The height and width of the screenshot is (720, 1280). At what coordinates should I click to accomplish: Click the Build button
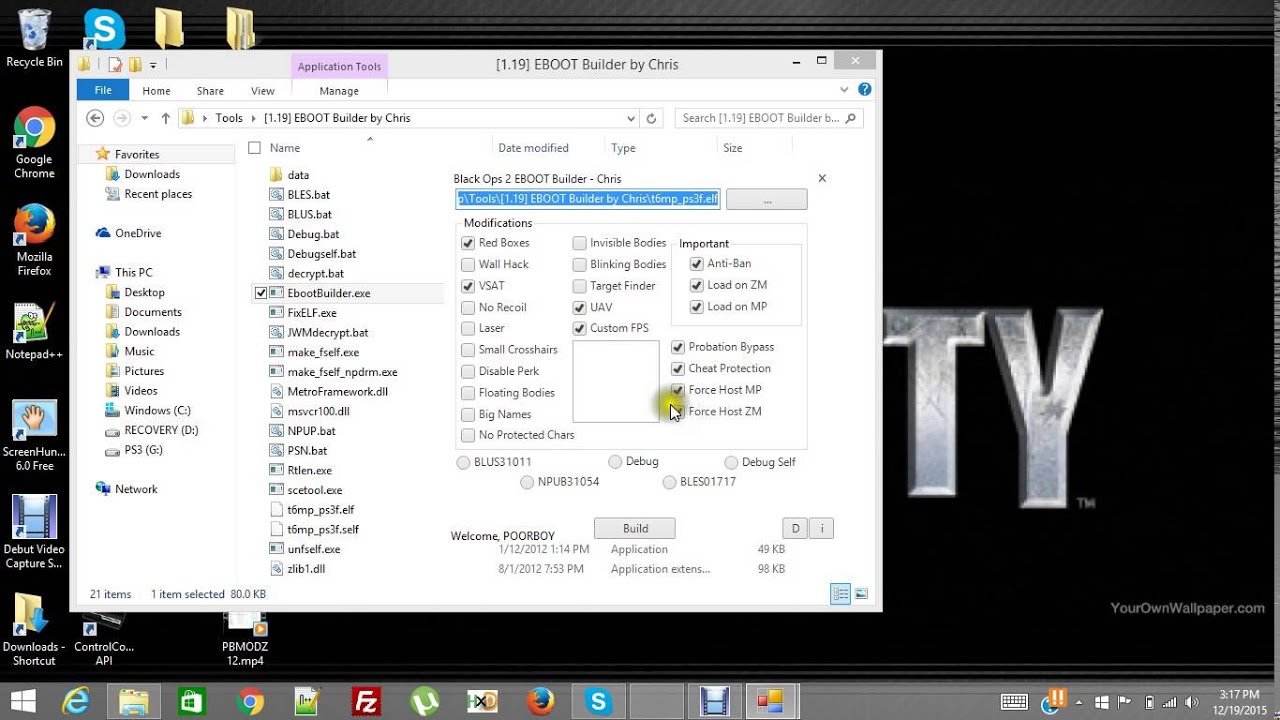pos(635,528)
